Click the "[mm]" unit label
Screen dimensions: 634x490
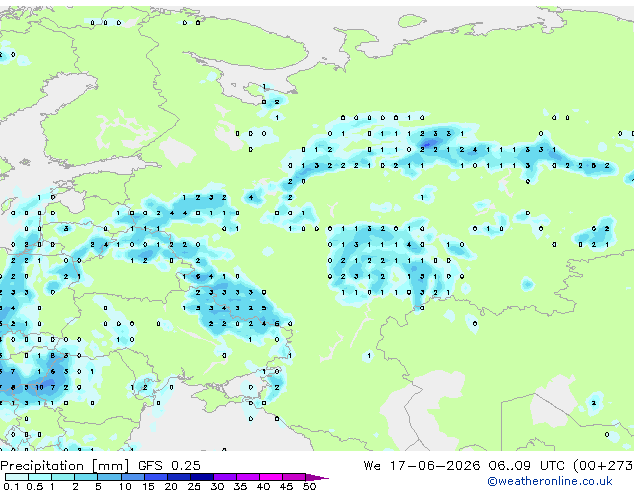(x=111, y=466)
